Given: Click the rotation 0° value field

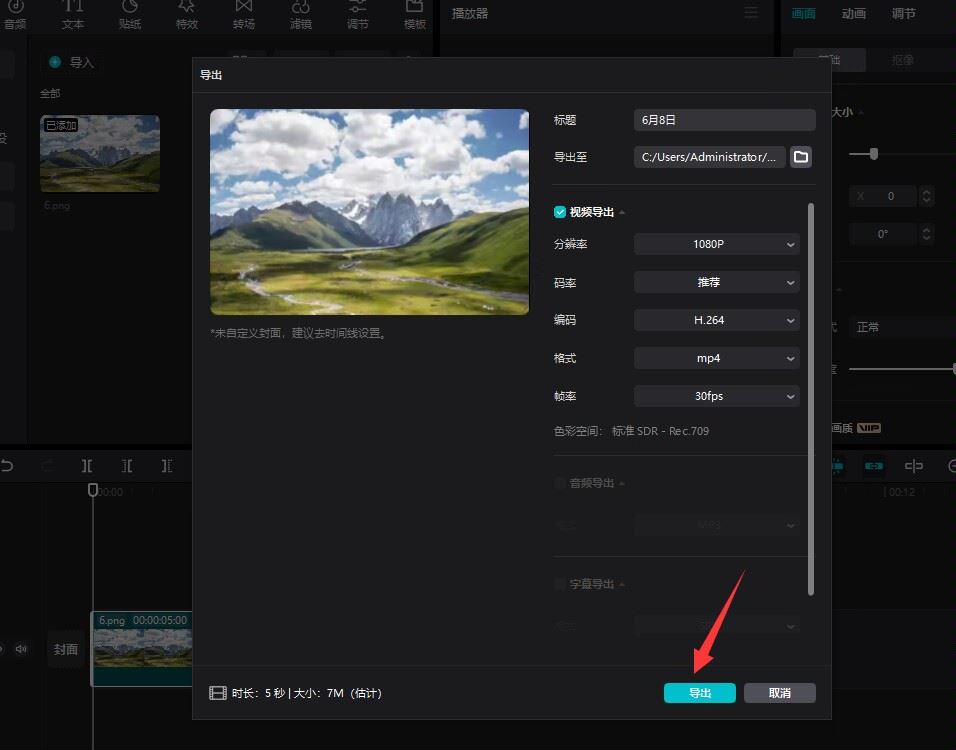Looking at the screenshot, I should (883, 234).
